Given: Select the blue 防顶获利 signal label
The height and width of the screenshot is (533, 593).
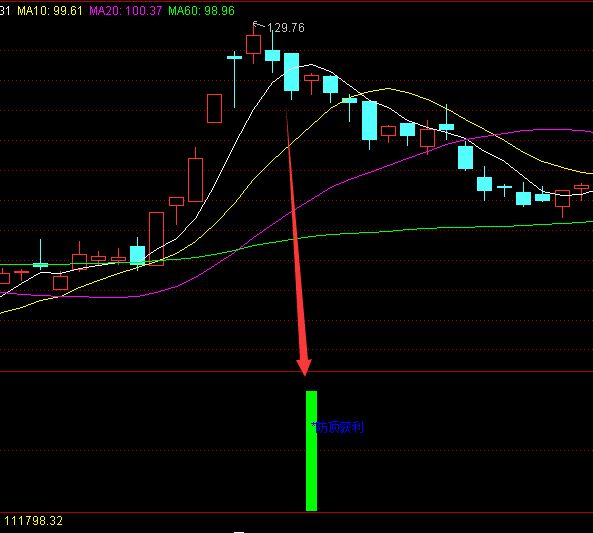Looking at the screenshot, I should [337, 427].
